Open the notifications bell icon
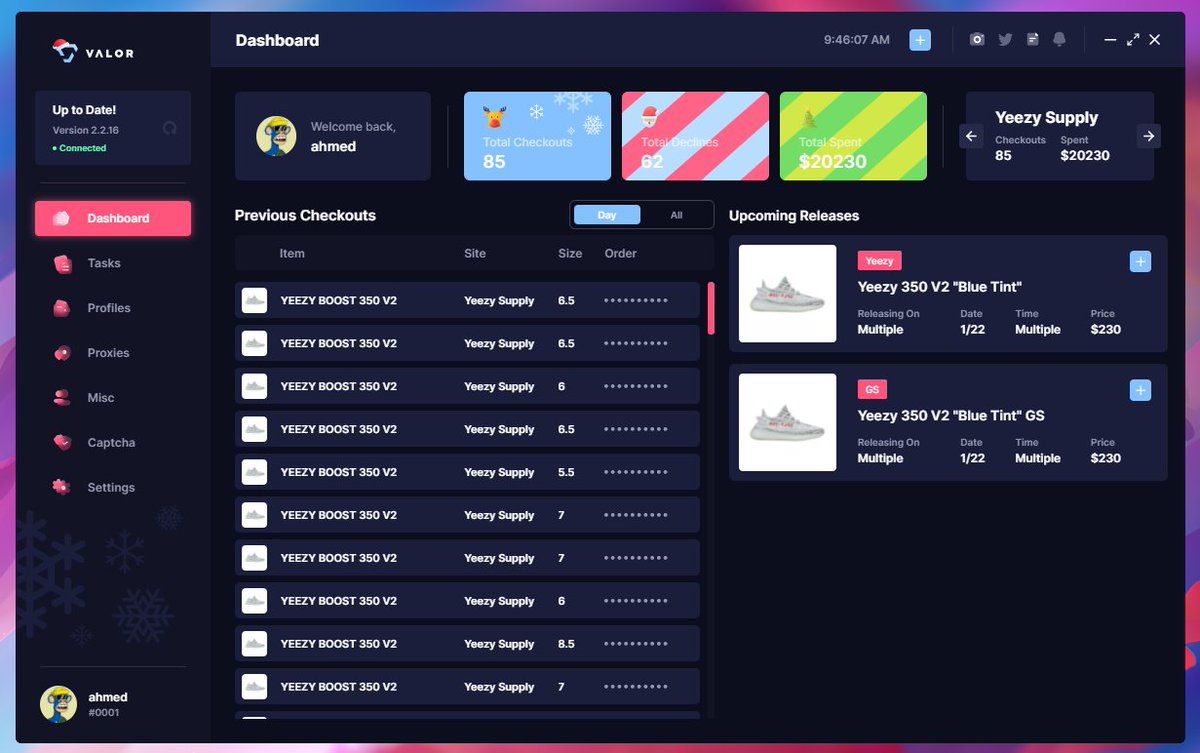Image resolution: width=1200 pixels, height=753 pixels. click(1059, 40)
